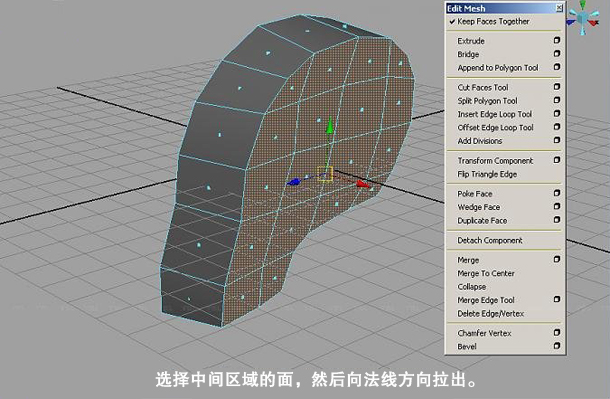Open Cut Faces Tool options box

(557, 87)
